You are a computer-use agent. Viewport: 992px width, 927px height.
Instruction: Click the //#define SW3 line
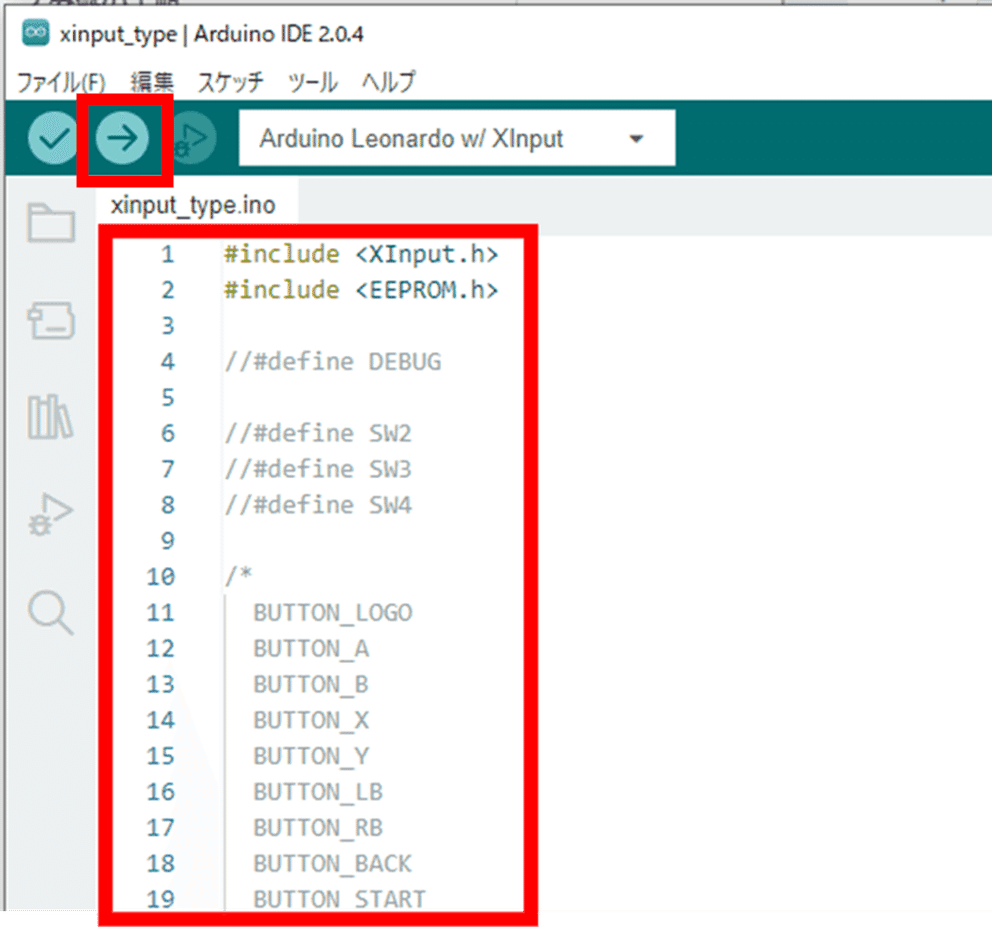[x=318, y=469]
